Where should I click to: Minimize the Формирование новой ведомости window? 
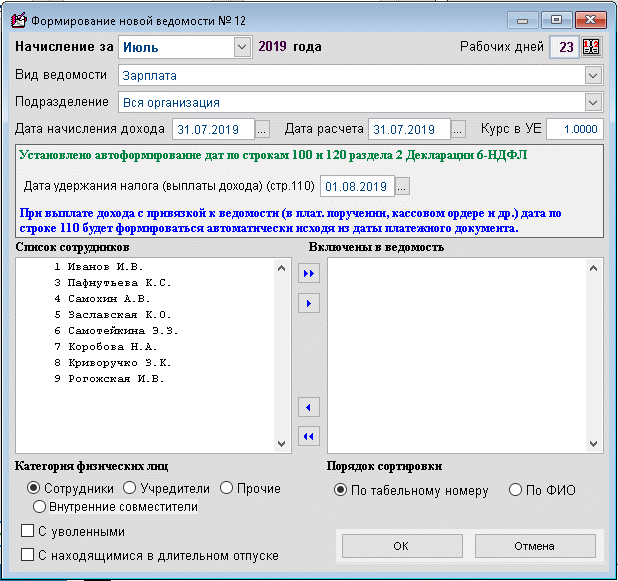click(x=523, y=20)
